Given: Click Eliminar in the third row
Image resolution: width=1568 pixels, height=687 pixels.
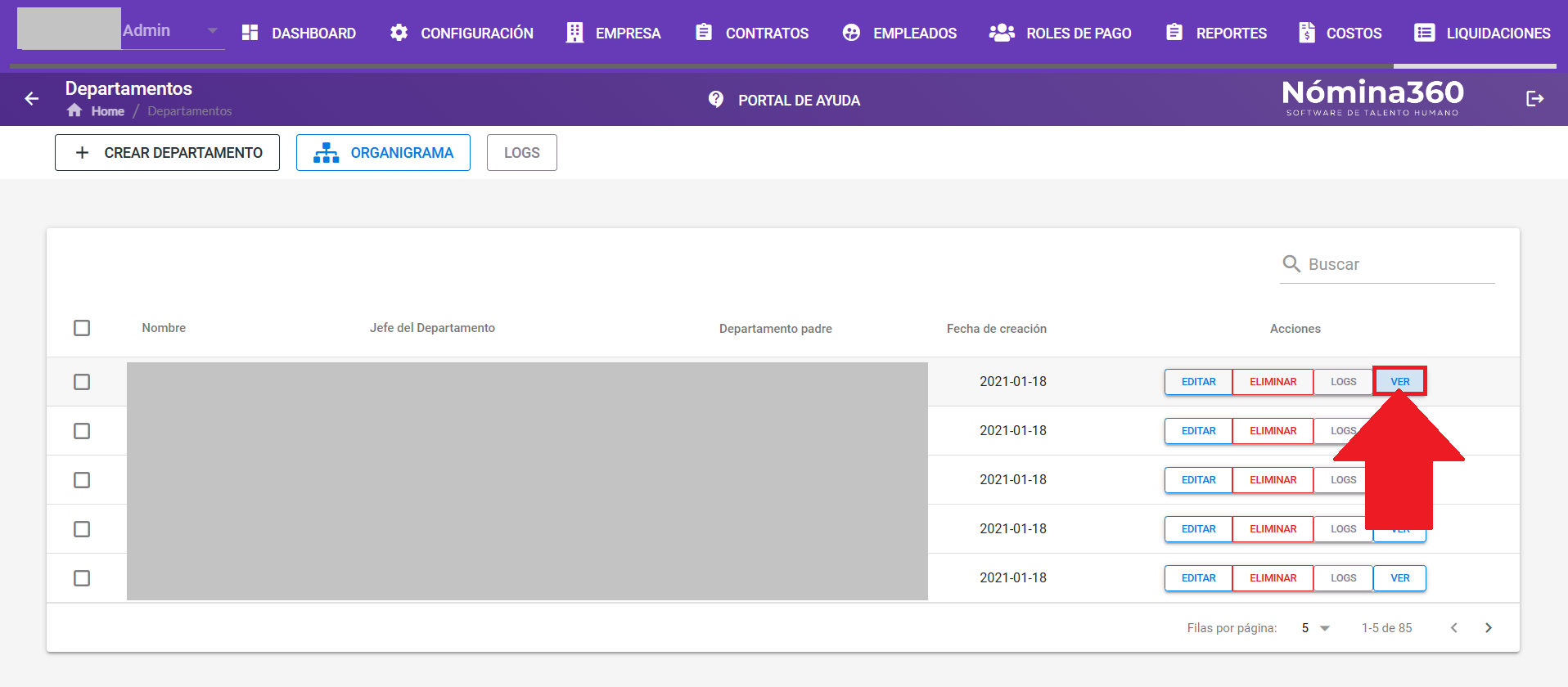Looking at the screenshot, I should tap(1273, 480).
